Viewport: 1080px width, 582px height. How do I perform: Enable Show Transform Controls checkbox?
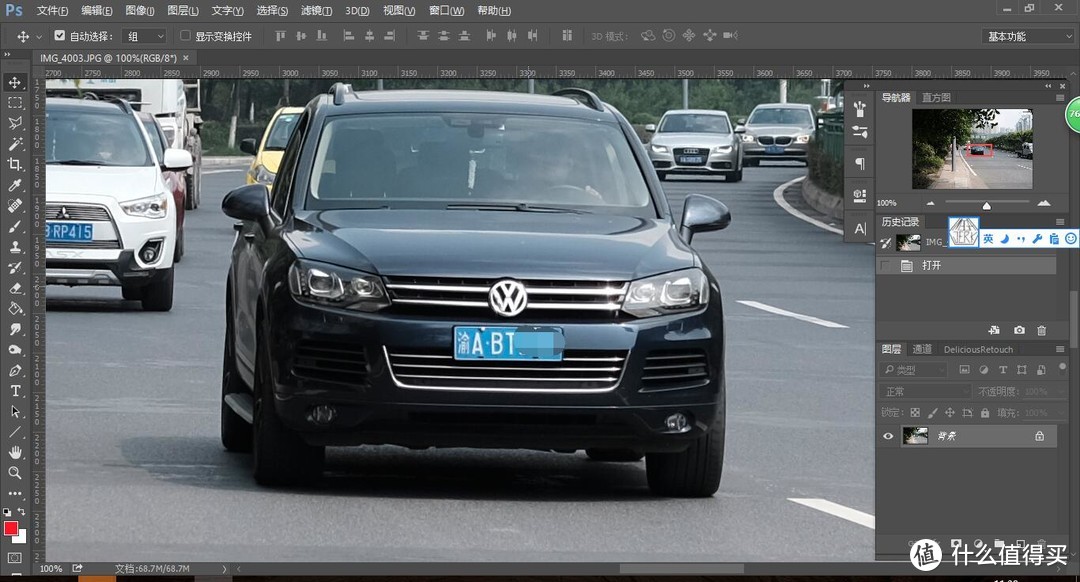pos(185,35)
